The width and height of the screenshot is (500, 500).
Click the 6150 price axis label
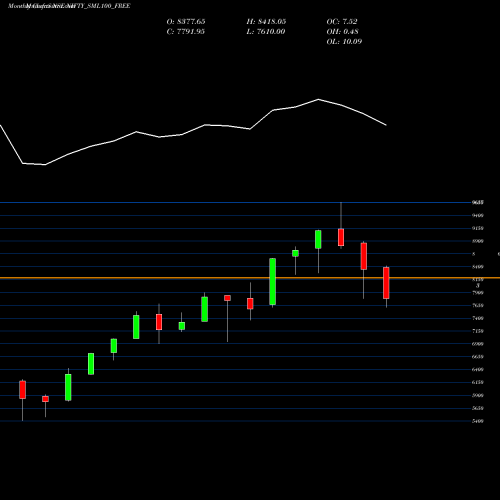click(478, 382)
